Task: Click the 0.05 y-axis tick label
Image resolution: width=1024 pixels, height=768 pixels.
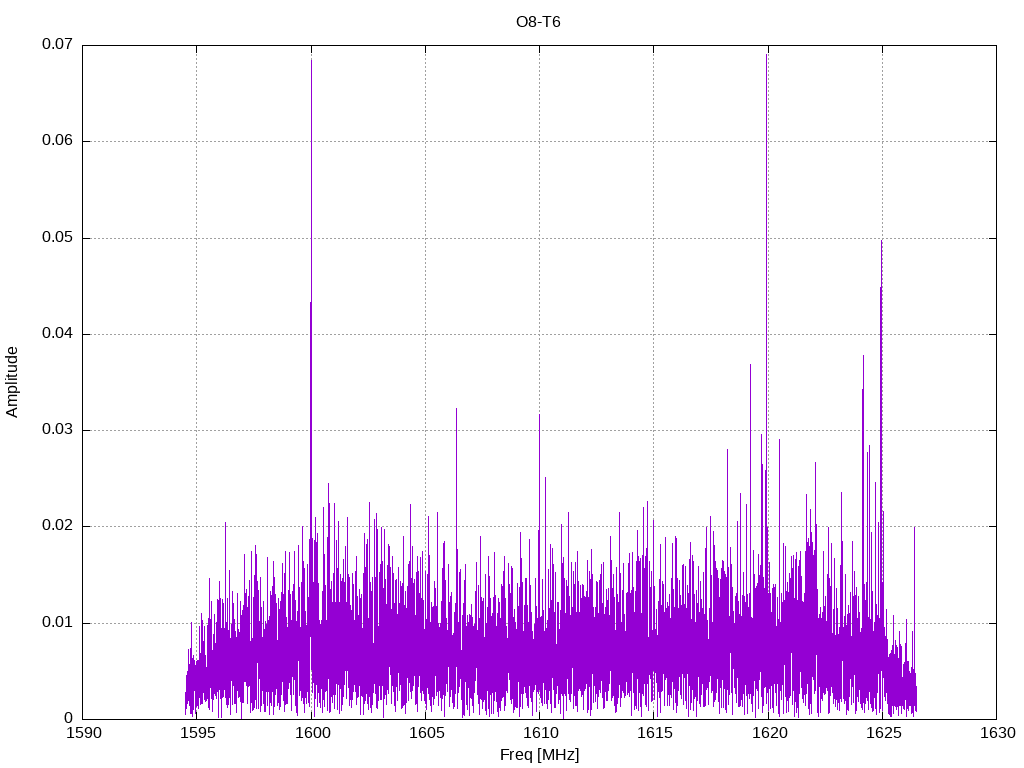Action: [57, 238]
